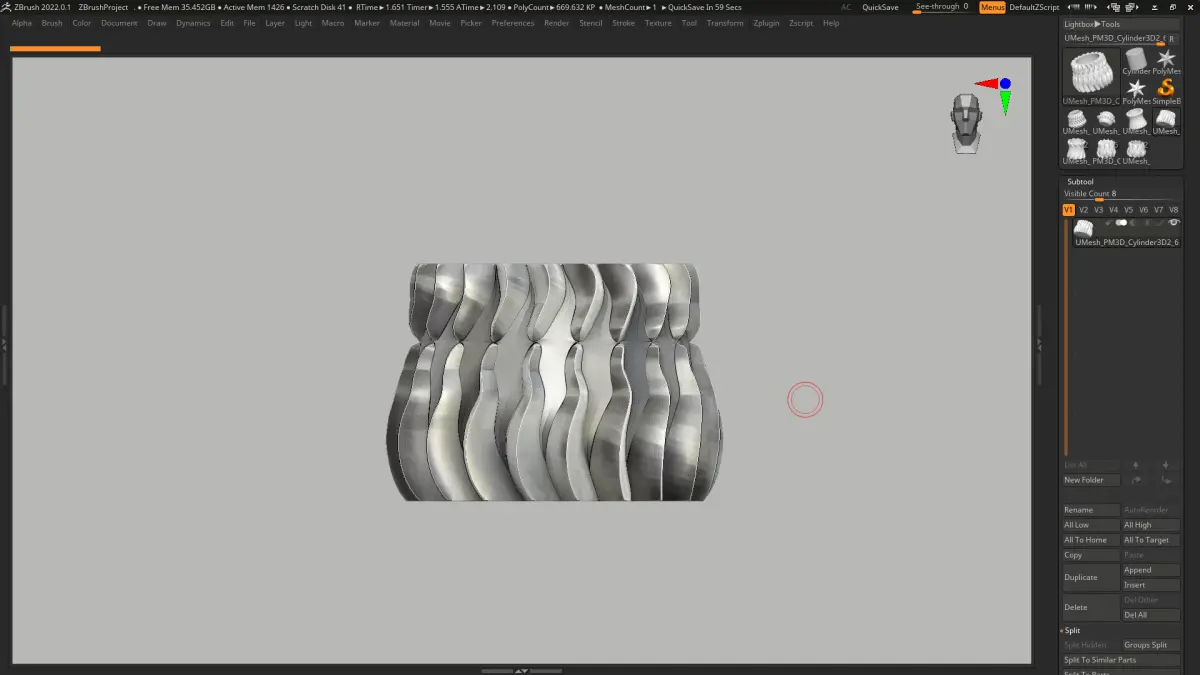The height and width of the screenshot is (675, 1200).
Task: Adjust the See-through slider
Action: pos(942,7)
